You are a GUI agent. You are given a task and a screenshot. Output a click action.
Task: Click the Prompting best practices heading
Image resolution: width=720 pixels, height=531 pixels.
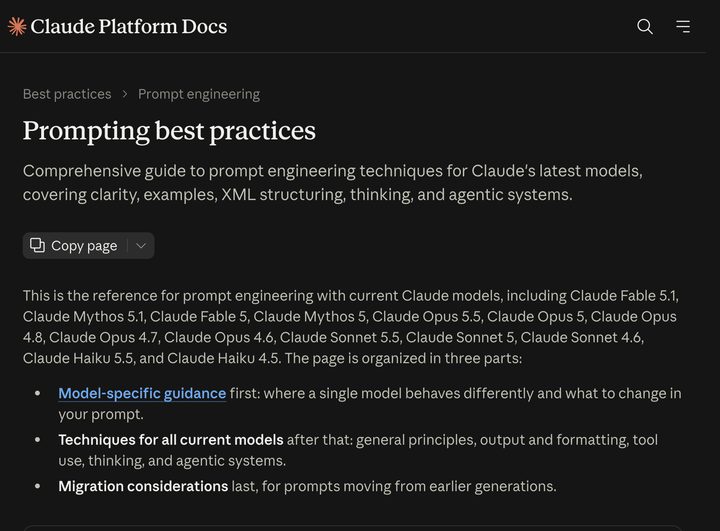[x=169, y=131]
